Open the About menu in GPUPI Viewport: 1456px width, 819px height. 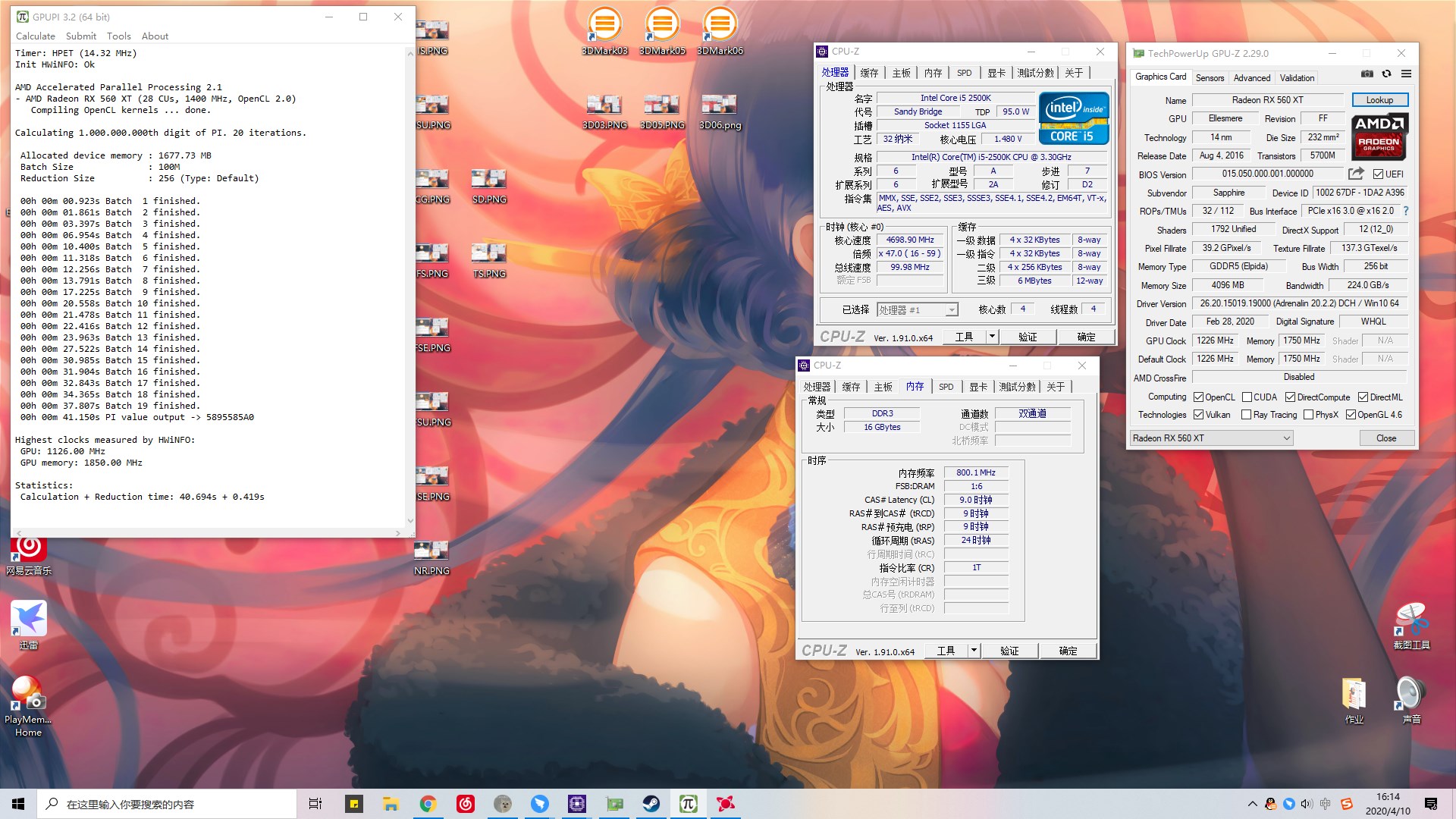[x=155, y=36]
